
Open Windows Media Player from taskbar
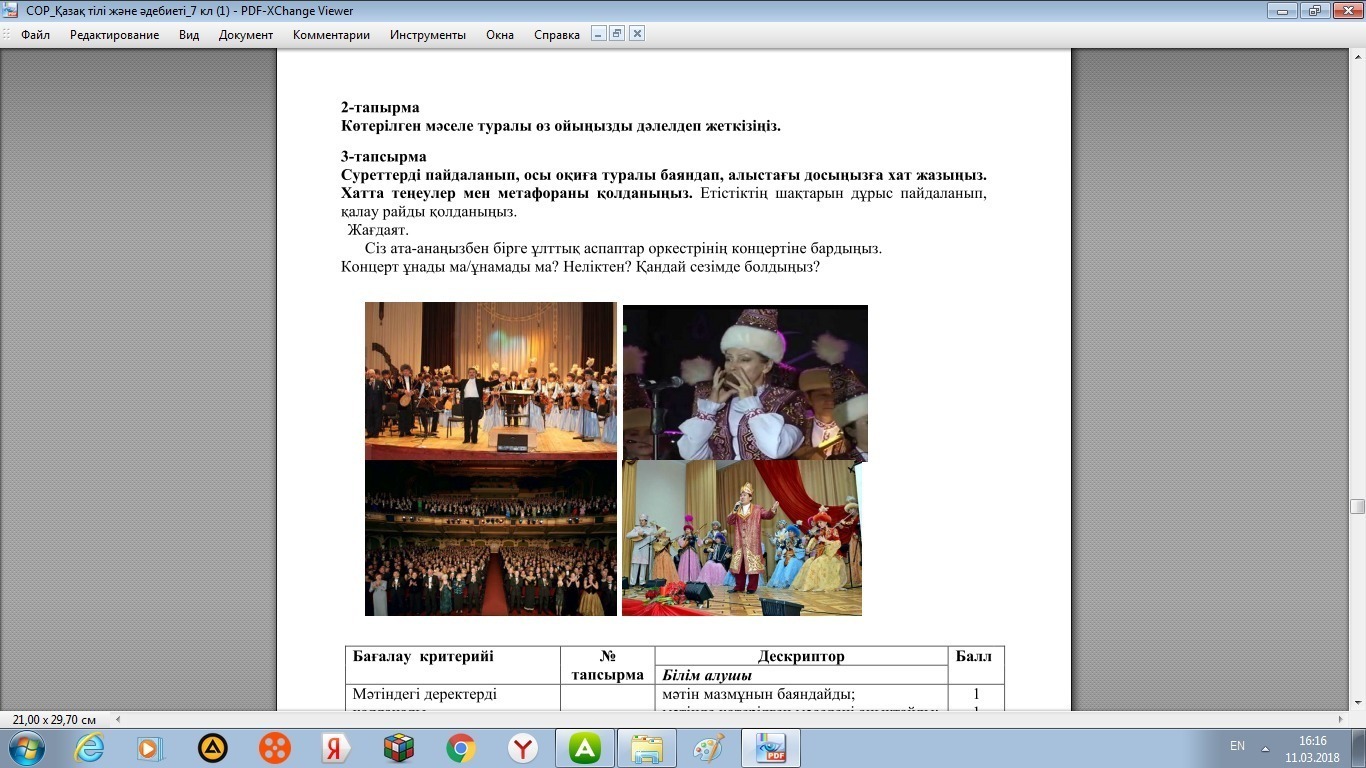[x=150, y=748]
